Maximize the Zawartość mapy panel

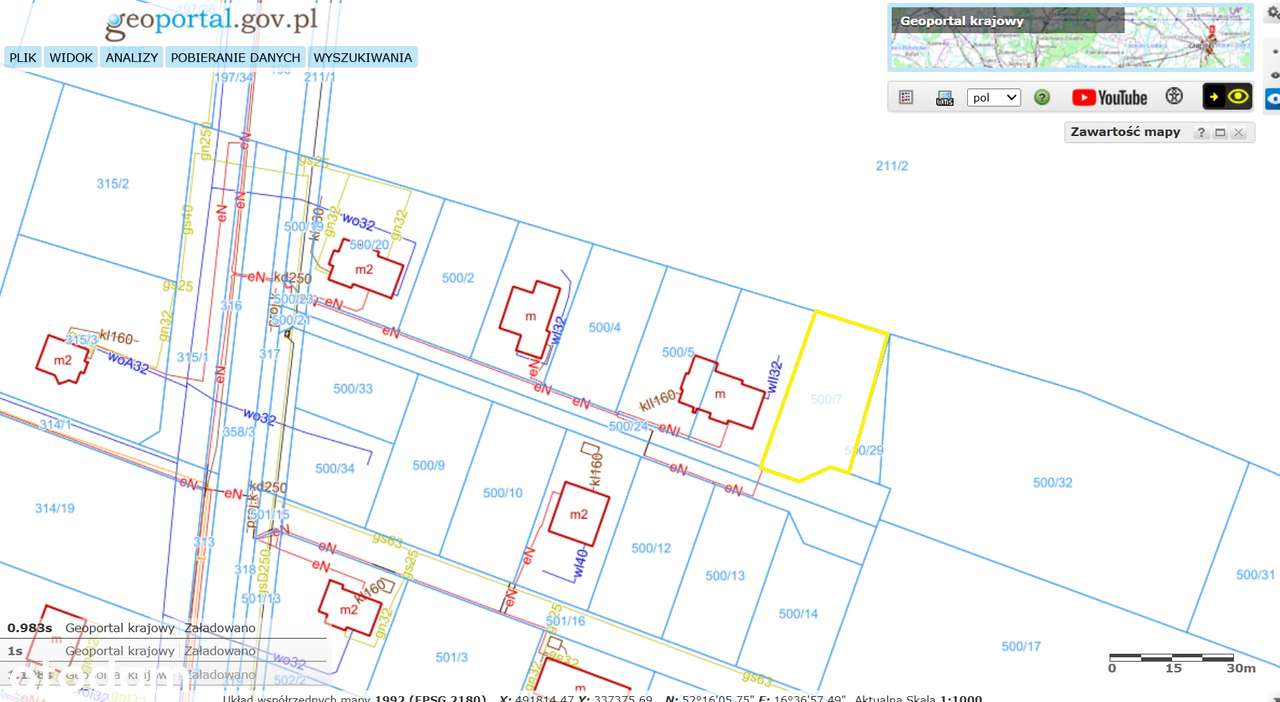point(1220,133)
